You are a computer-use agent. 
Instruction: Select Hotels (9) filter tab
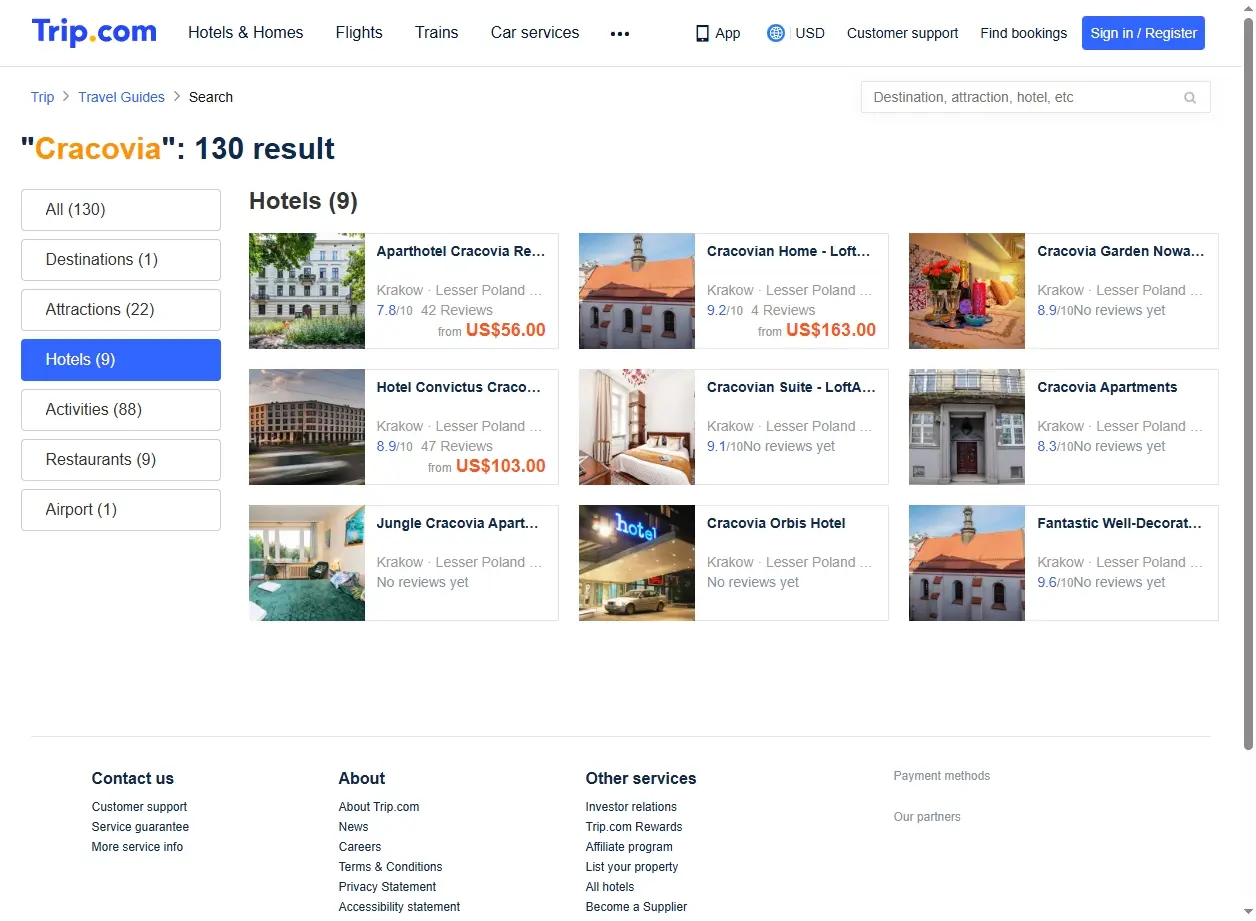click(121, 360)
